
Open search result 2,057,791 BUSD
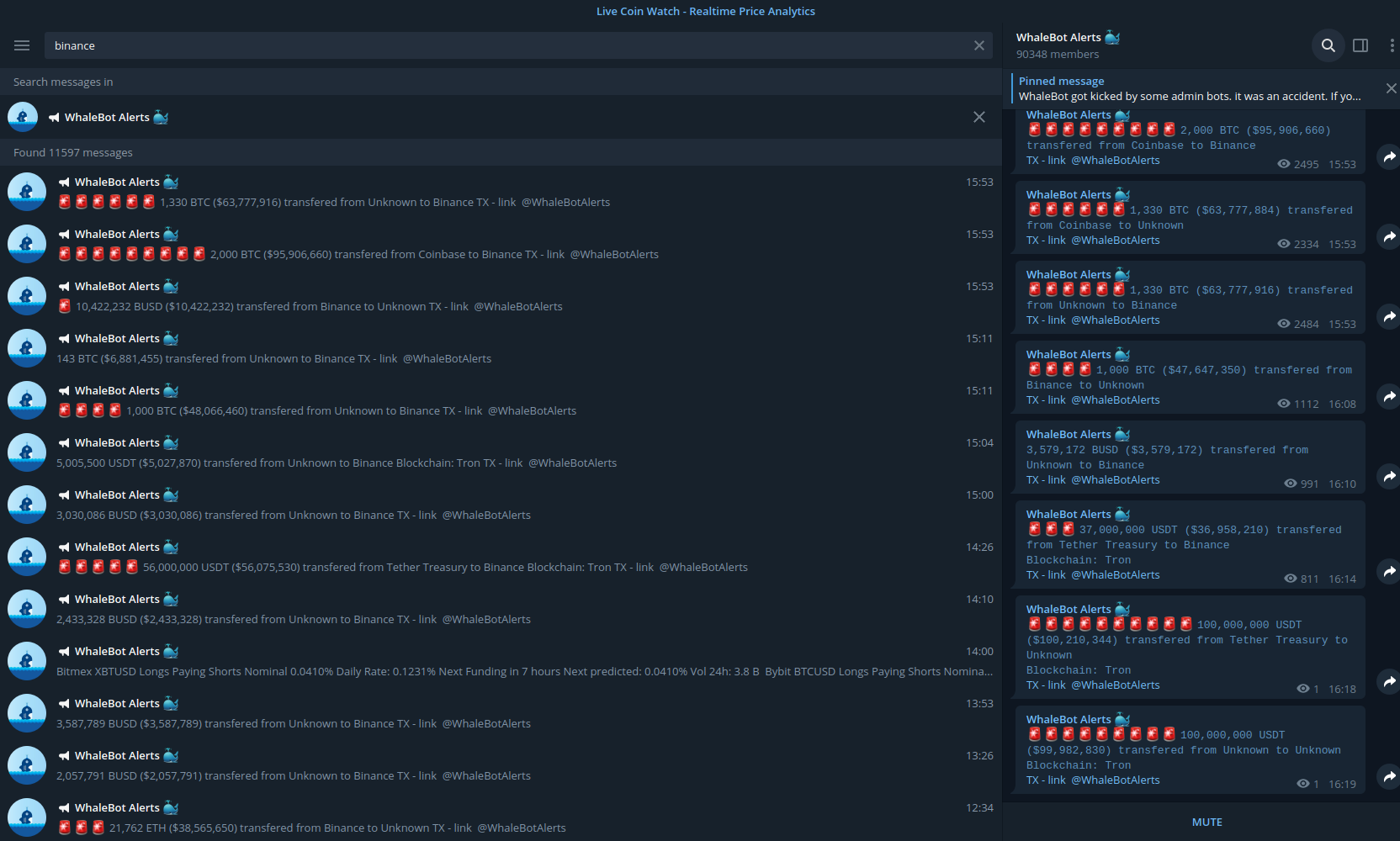coord(501,765)
